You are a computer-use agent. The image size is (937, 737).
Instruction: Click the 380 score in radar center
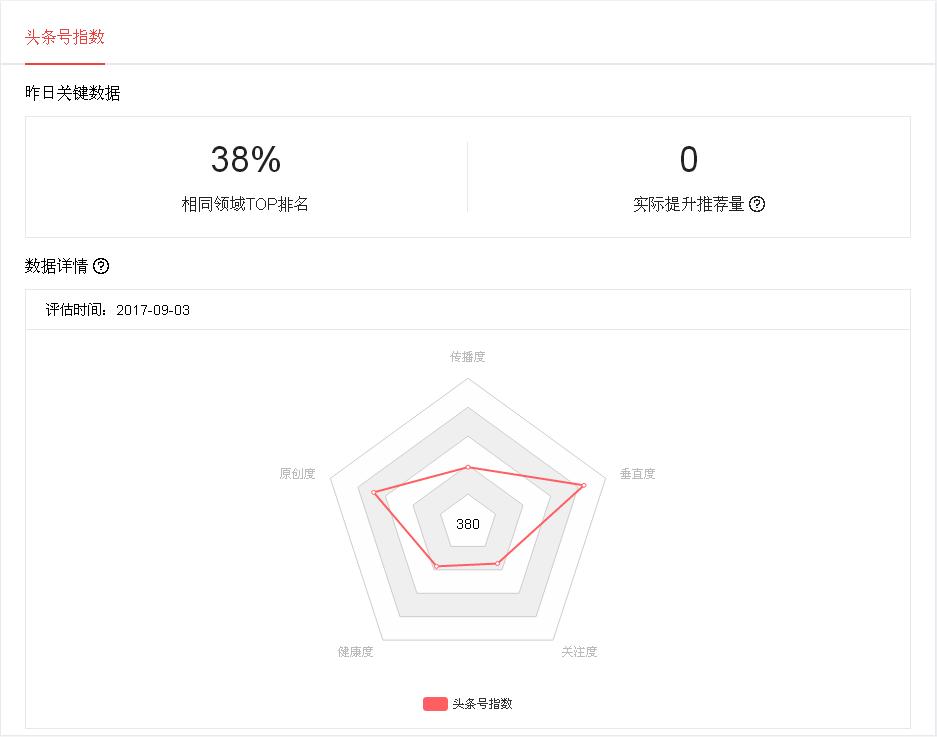pyautogui.click(x=467, y=524)
